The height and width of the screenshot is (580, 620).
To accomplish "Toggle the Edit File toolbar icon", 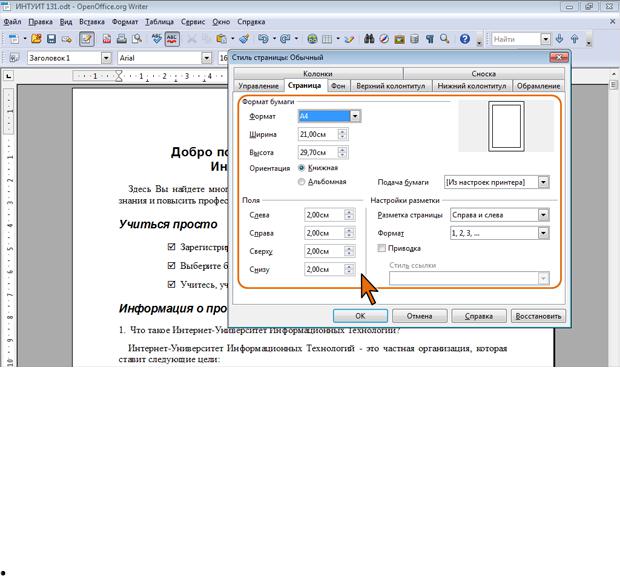I will coord(87,39).
